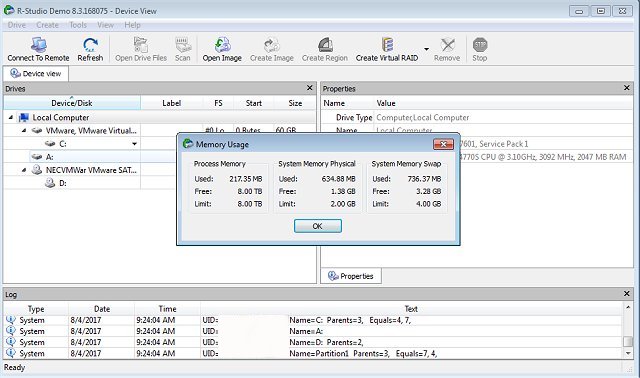The image size is (640, 378).
Task: Select log entry Name=A:
Action: click(x=313, y=331)
